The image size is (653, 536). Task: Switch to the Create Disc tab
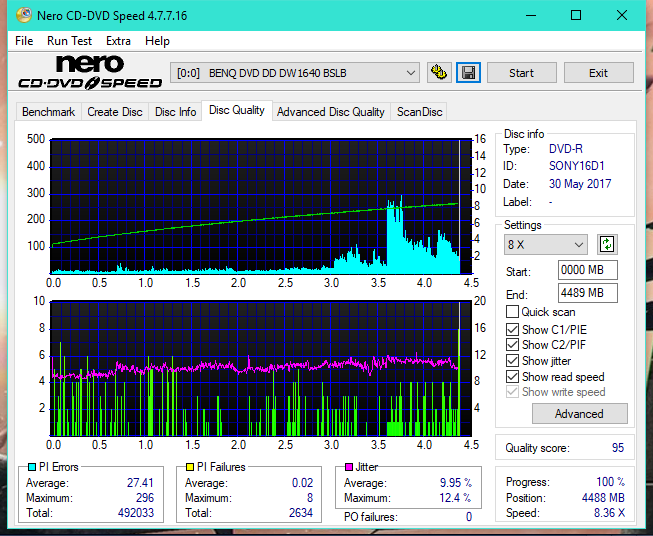coord(115,112)
